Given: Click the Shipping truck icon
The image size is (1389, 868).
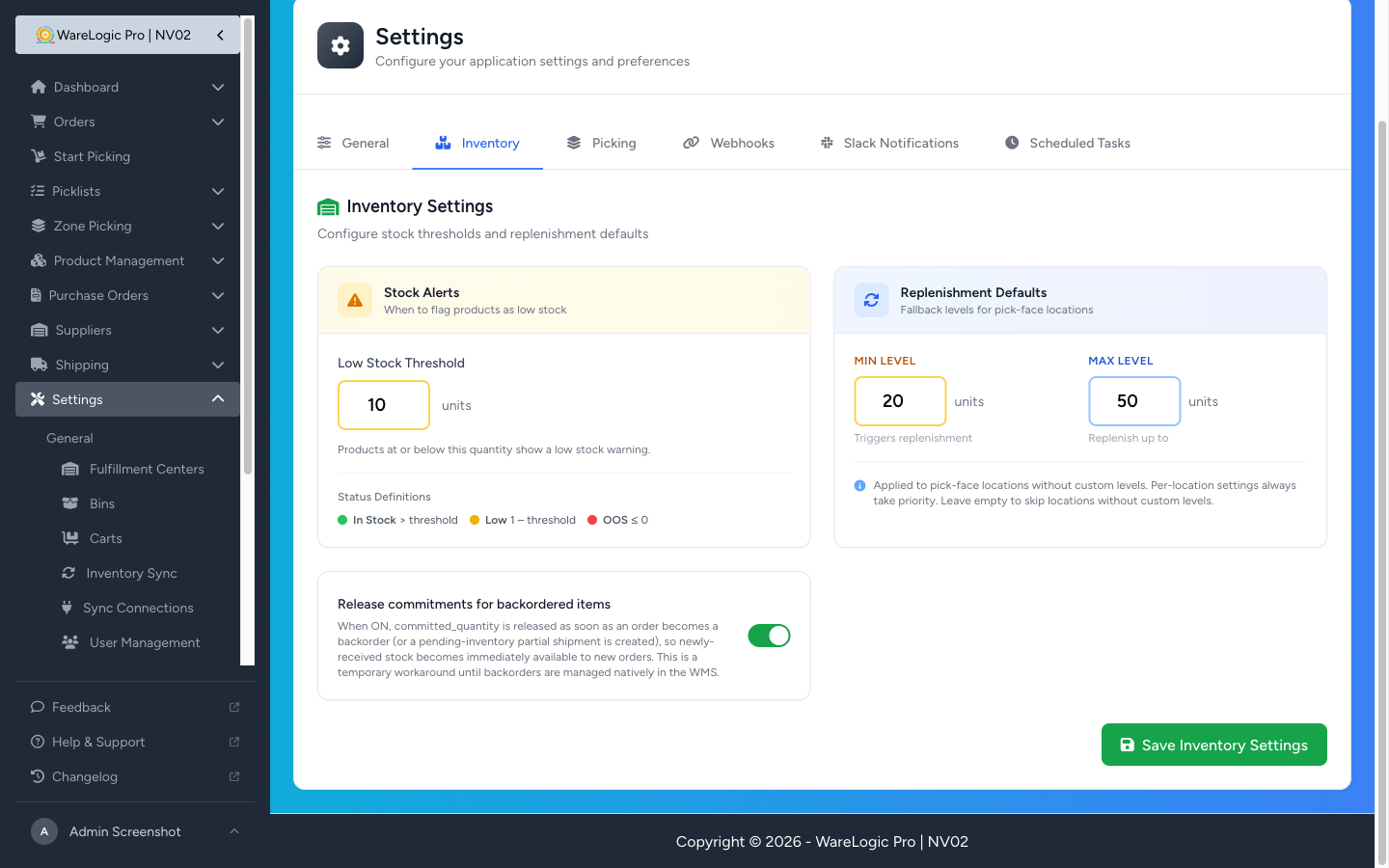Looking at the screenshot, I should [40, 365].
